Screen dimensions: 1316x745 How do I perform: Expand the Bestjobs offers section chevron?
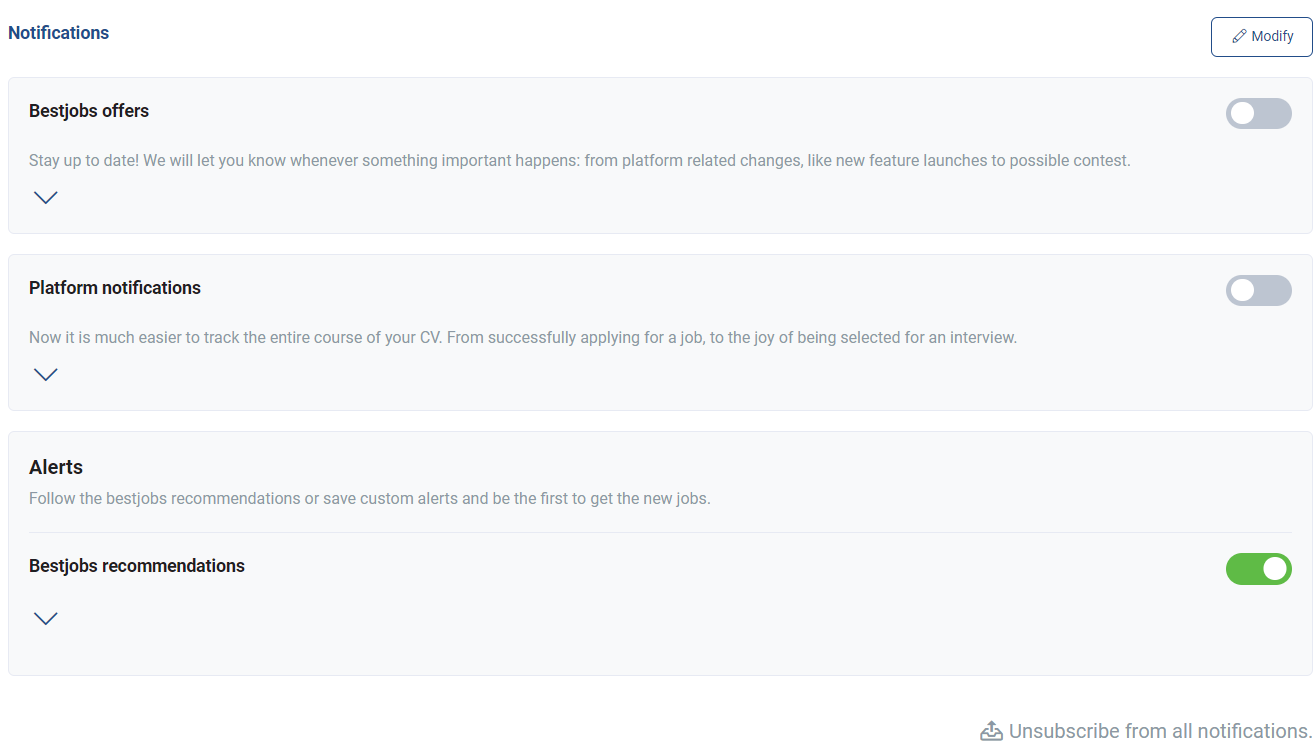pyautogui.click(x=46, y=197)
